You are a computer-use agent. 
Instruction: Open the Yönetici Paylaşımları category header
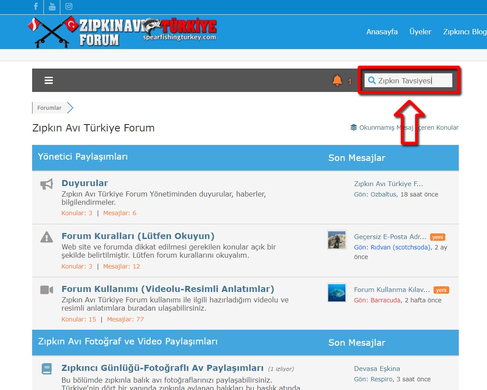(x=83, y=157)
